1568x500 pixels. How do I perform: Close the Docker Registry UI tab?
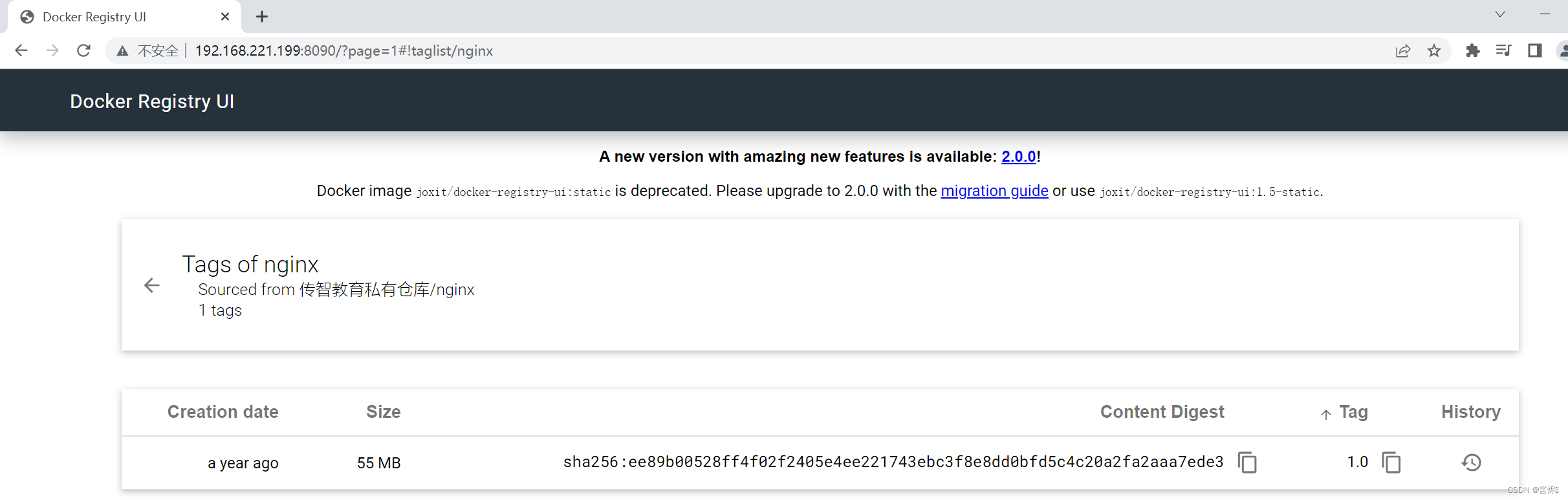coord(225,17)
